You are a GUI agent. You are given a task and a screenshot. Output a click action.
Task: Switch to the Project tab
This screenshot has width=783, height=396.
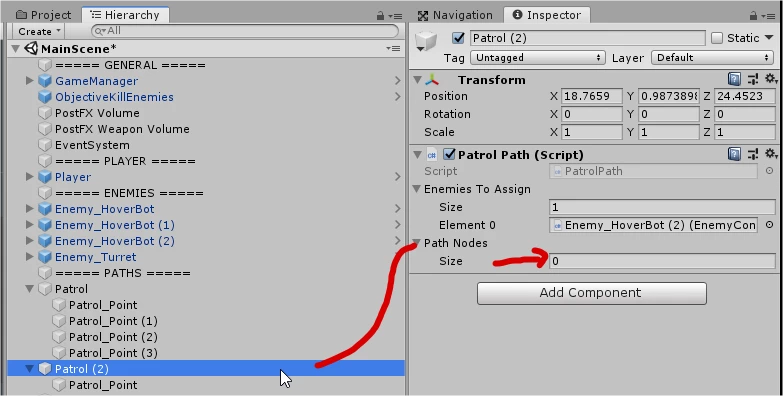click(x=43, y=15)
